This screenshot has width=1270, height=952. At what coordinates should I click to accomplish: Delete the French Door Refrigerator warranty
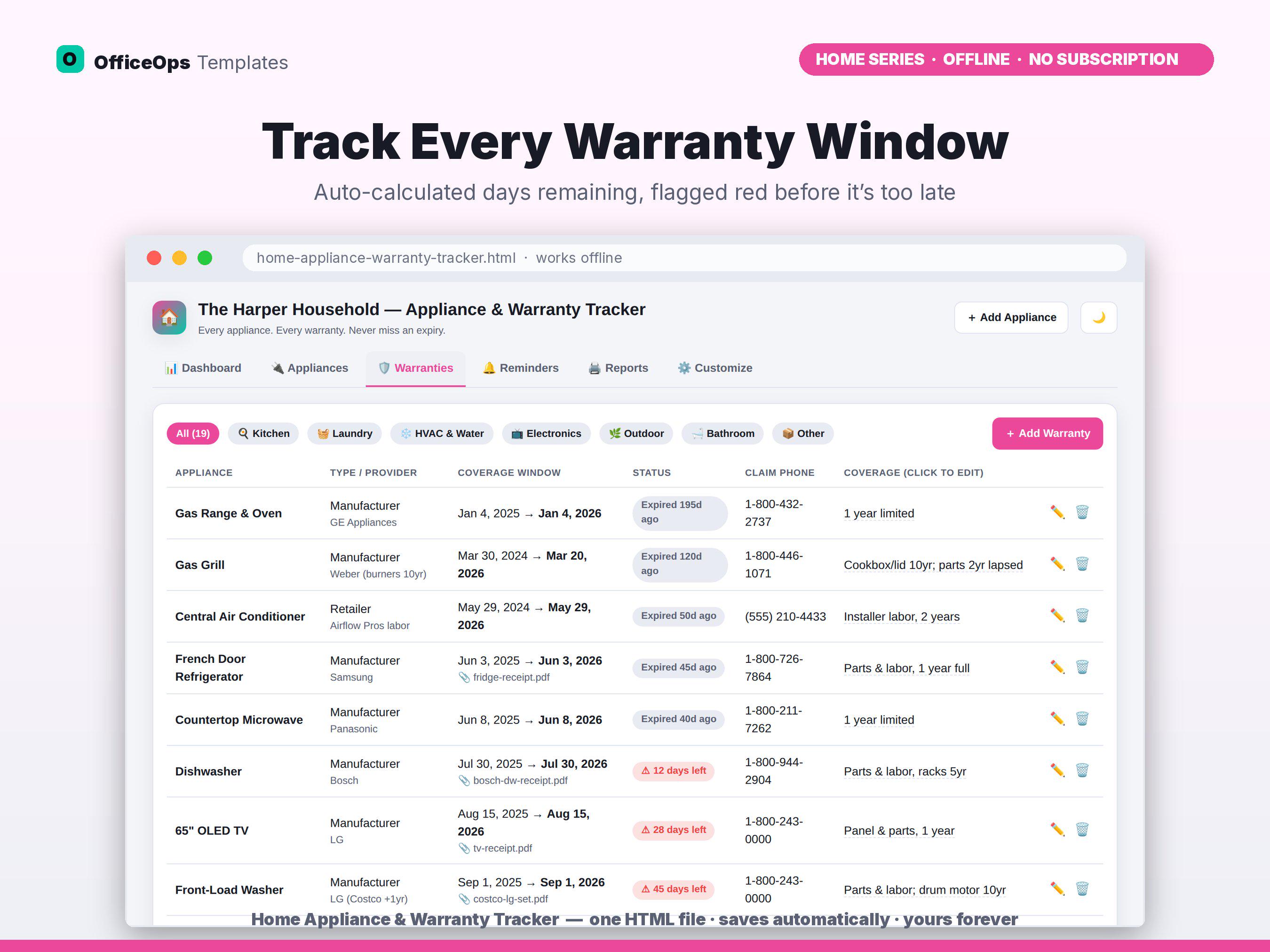[1082, 667]
